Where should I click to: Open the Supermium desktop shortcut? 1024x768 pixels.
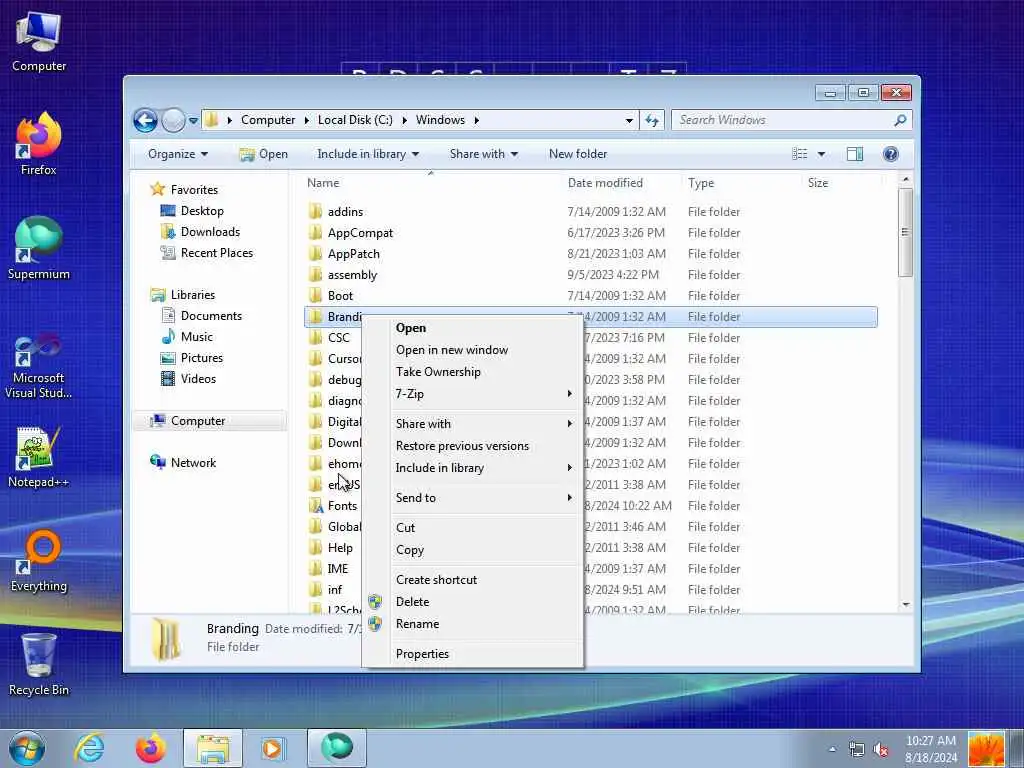pos(39,249)
